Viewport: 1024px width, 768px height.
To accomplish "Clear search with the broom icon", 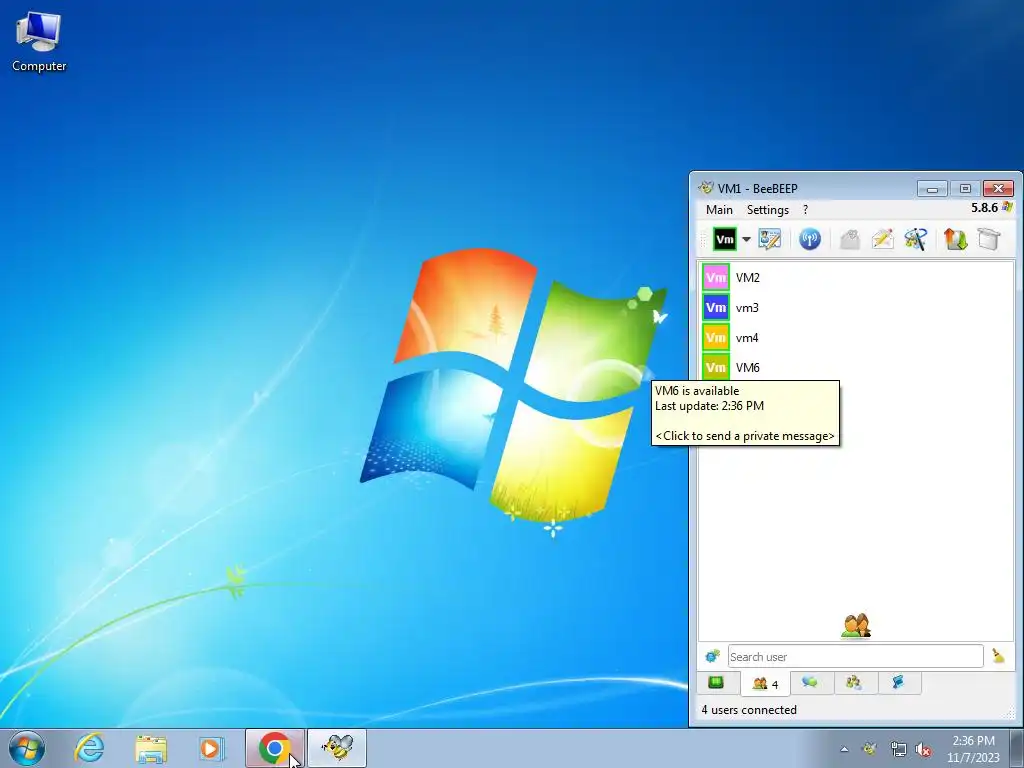I will click(x=998, y=656).
